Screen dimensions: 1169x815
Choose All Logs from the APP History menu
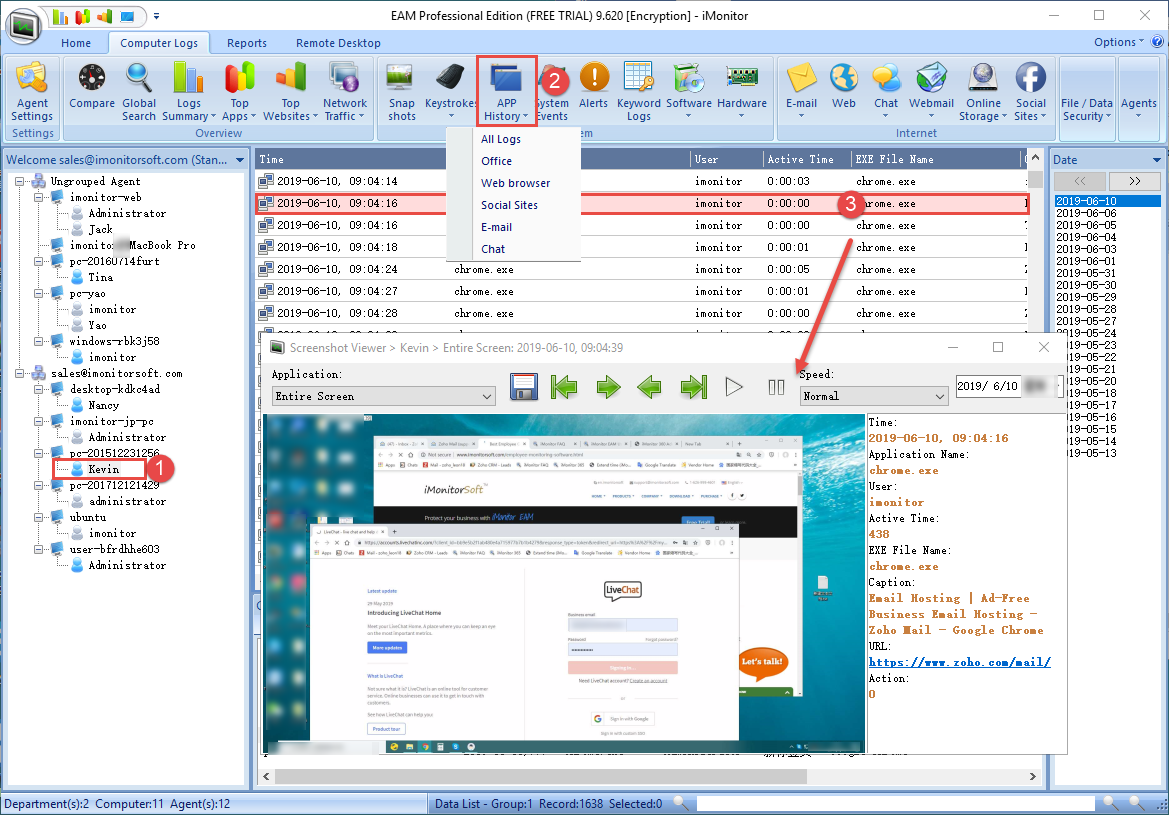[x=501, y=139]
